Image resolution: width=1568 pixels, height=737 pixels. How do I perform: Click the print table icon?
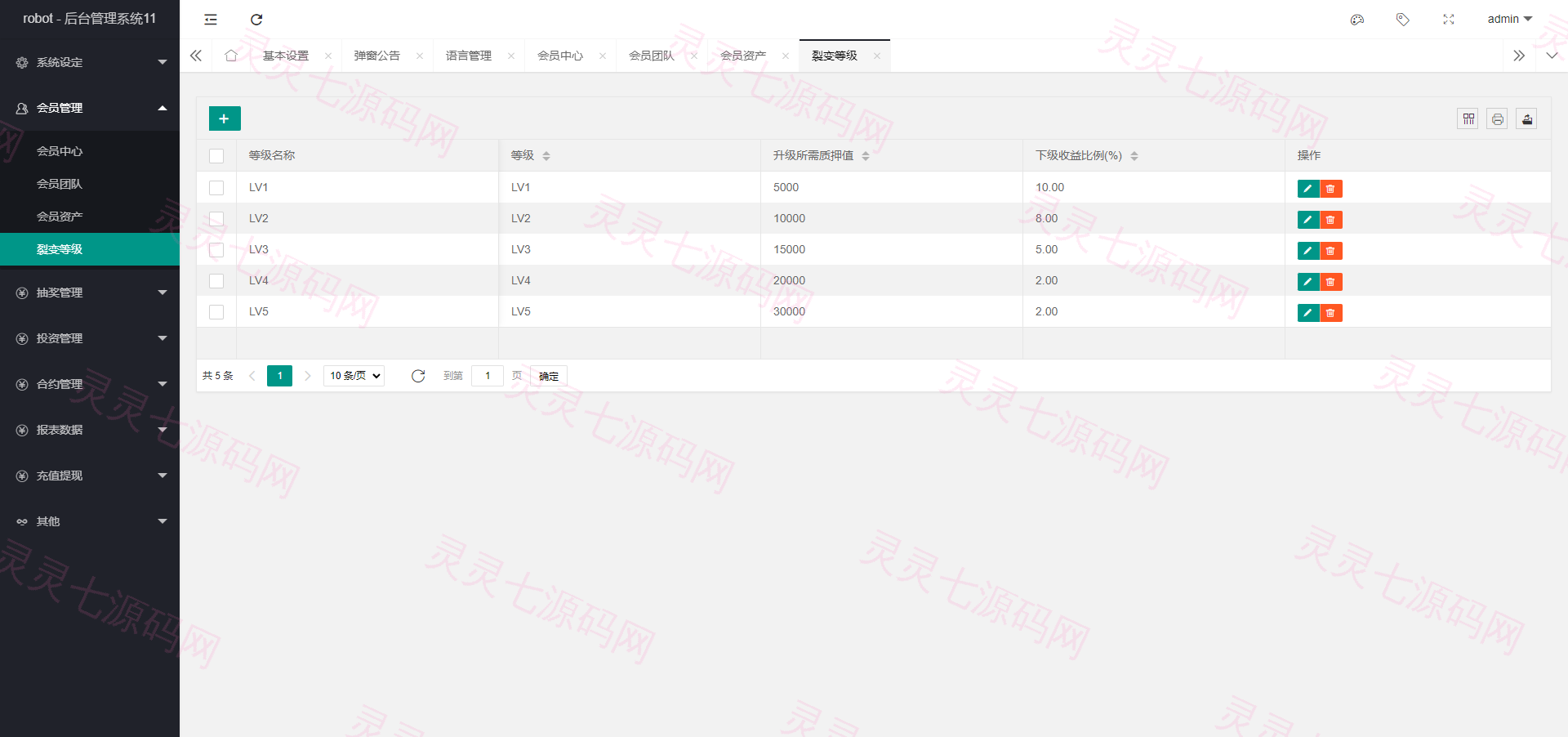pos(1498,119)
